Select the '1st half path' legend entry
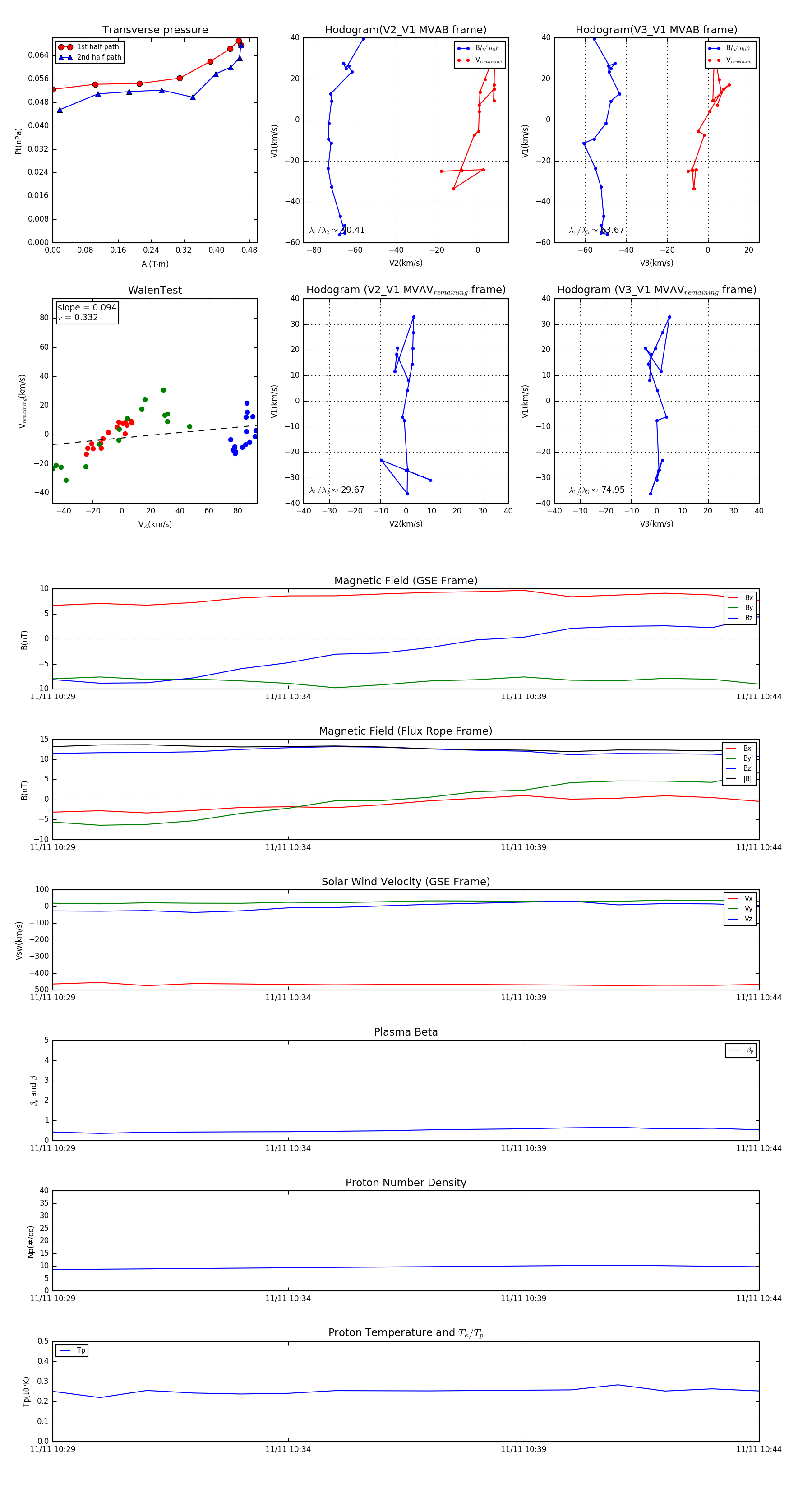Screen dimensions: 812x1489 89,47
